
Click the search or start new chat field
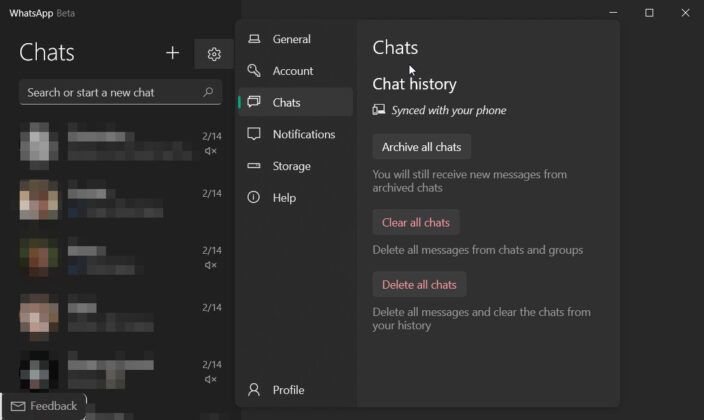click(110, 92)
